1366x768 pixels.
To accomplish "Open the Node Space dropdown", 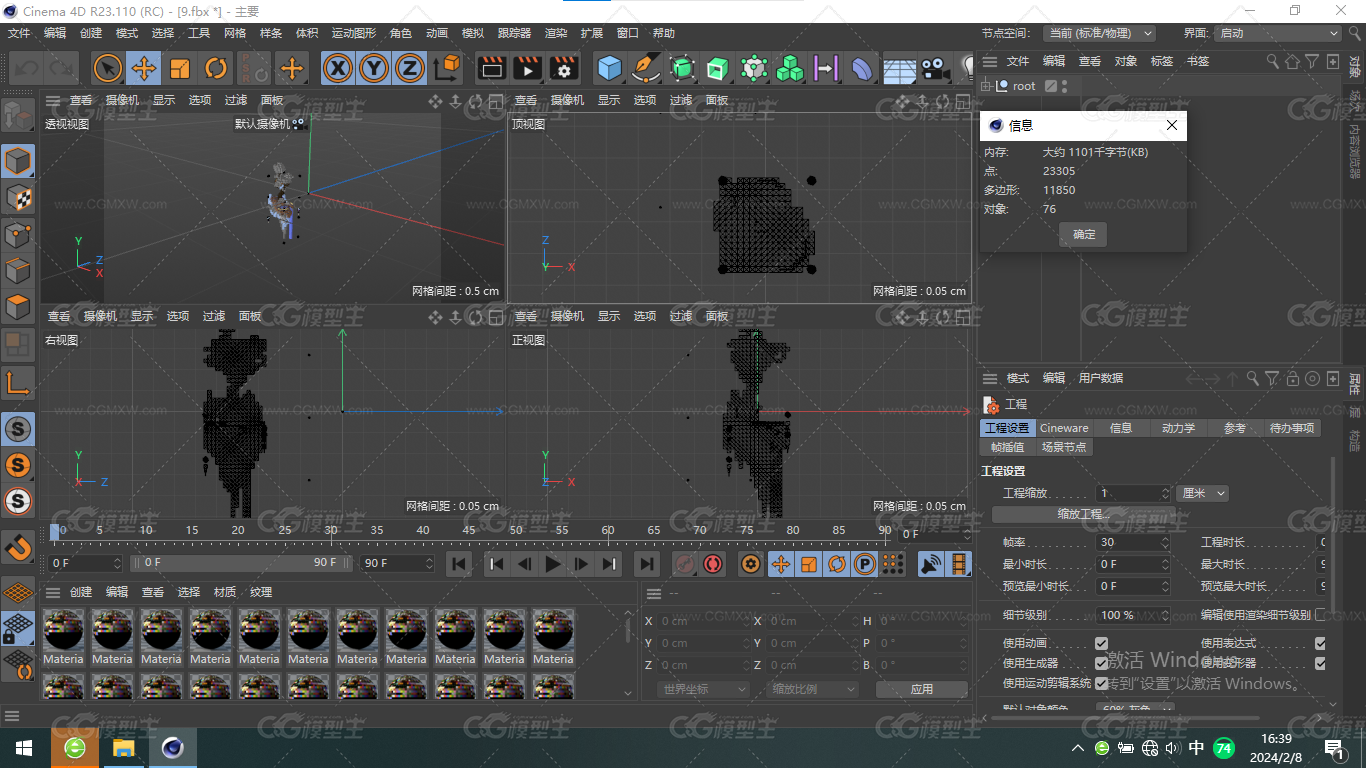I will pyautogui.click(x=1099, y=33).
